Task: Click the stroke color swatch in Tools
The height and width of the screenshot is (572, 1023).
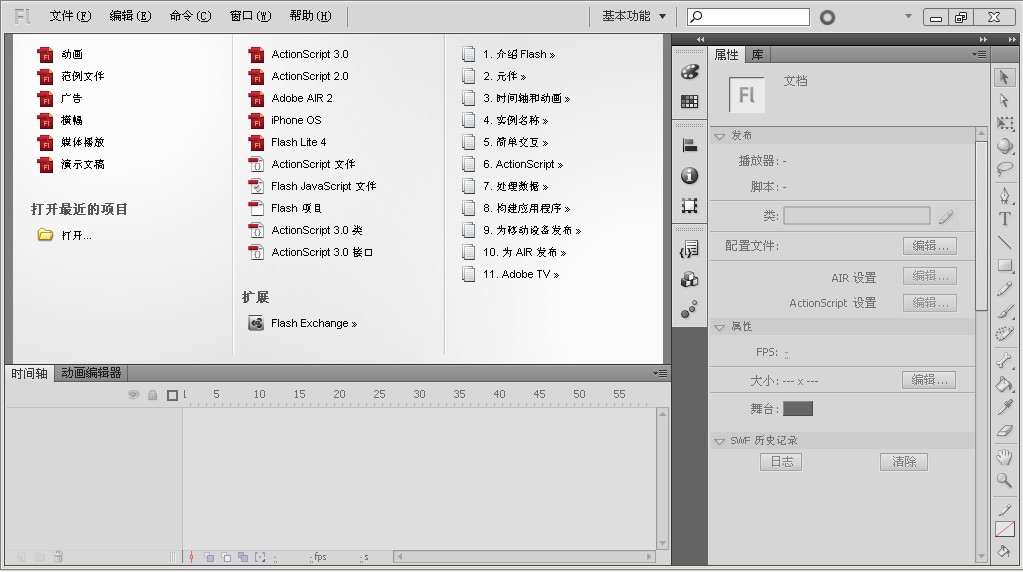Action: click(x=1005, y=530)
